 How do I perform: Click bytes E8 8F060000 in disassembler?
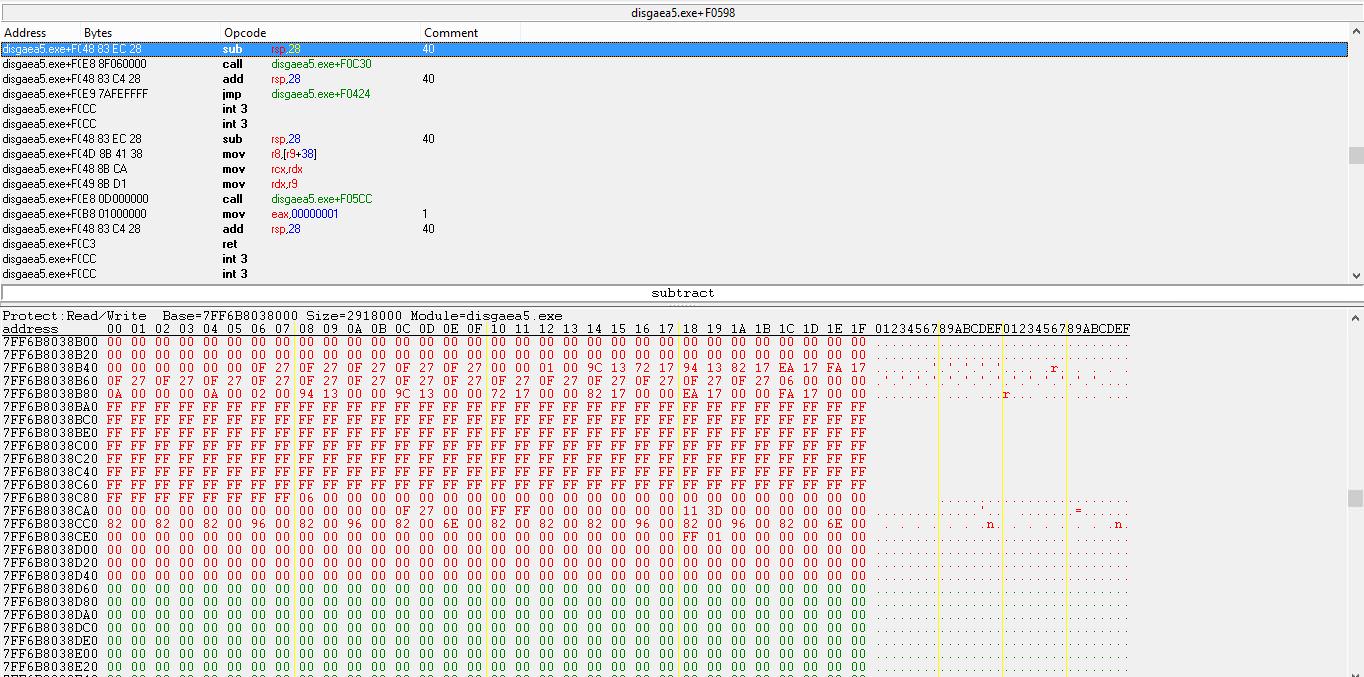113,64
